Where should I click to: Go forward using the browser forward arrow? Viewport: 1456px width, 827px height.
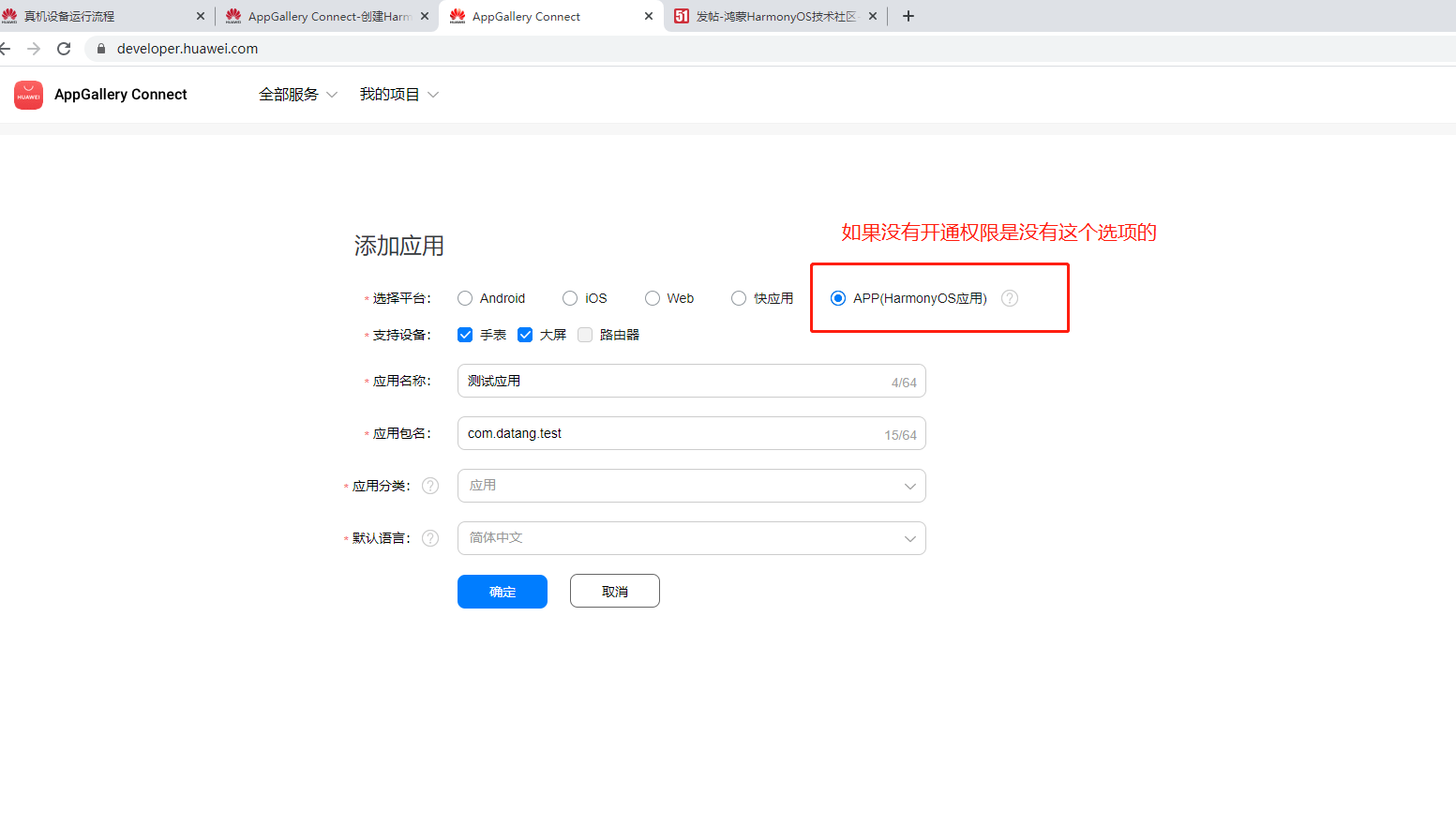[x=34, y=49]
